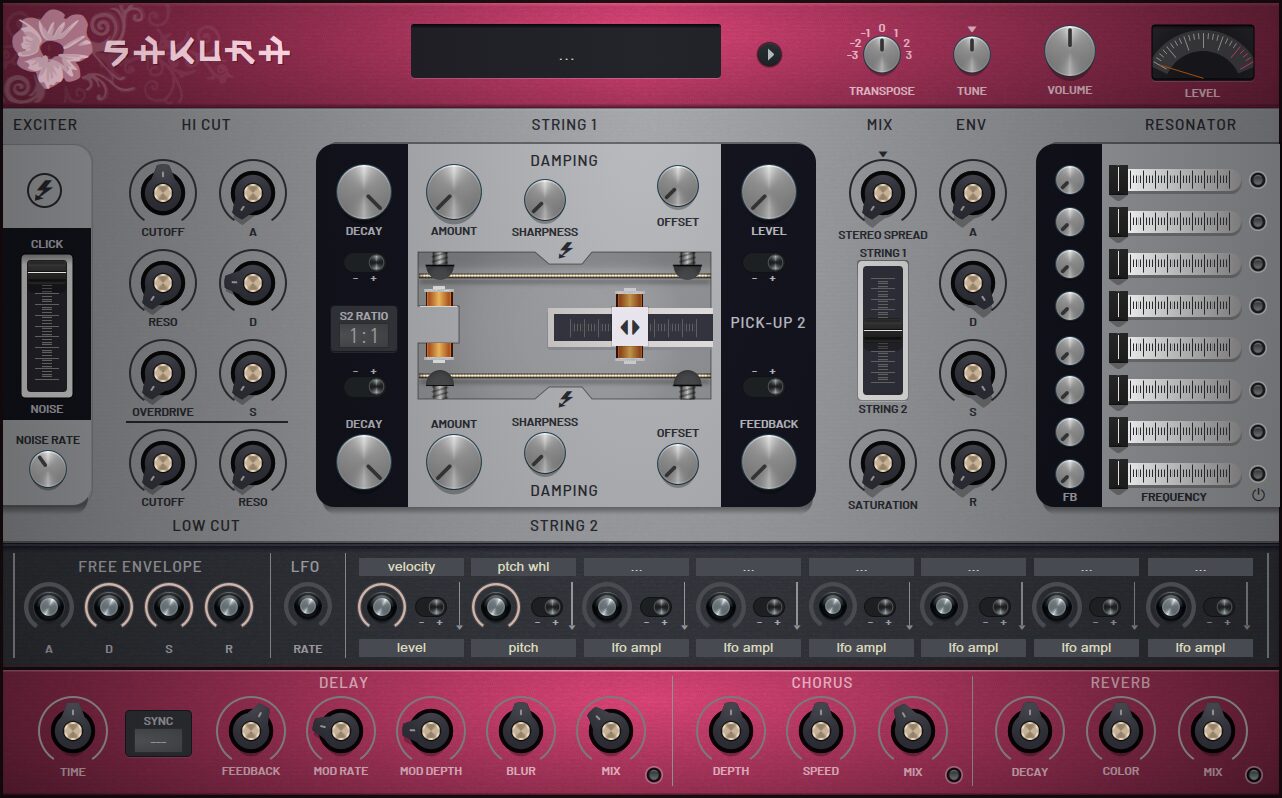Viewport: 1282px width, 798px height.
Task: Toggle the Delay enable LED
Action: 654,774
